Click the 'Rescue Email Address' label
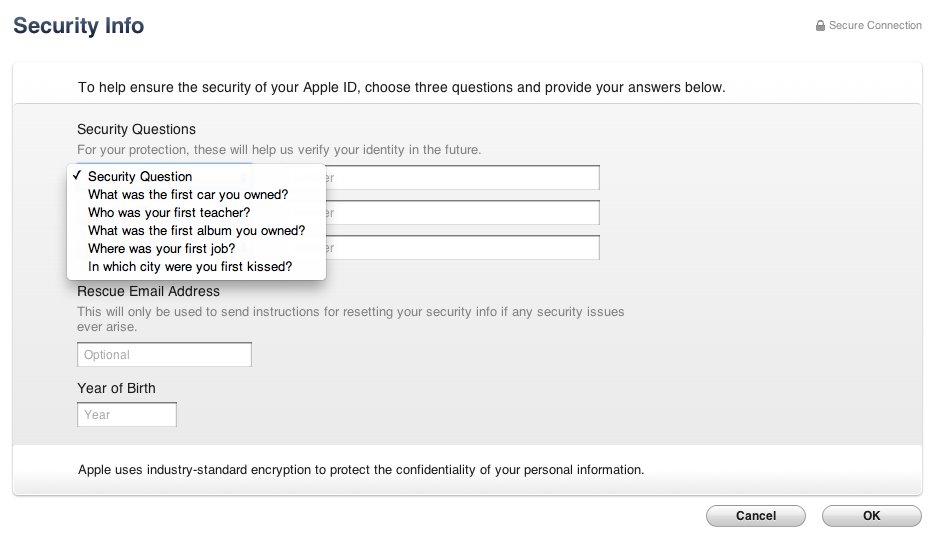This screenshot has height=544, width=941. (x=148, y=291)
